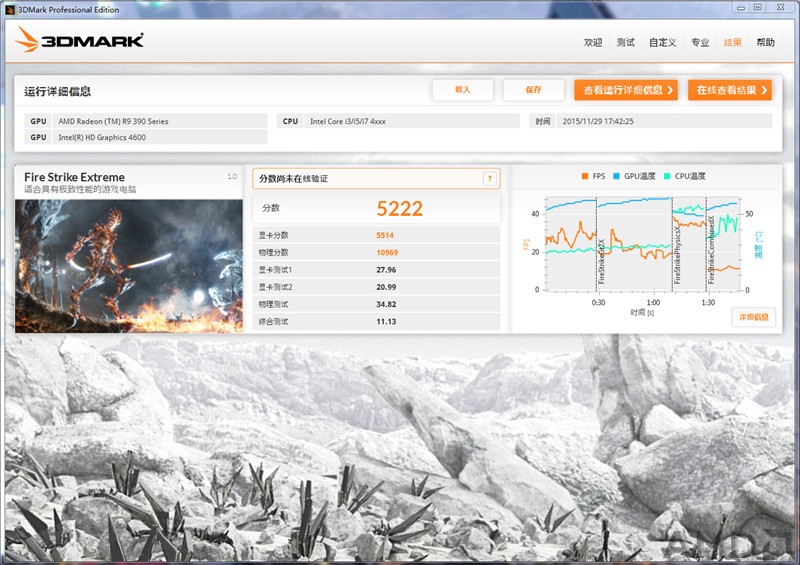800x565 pixels.
Task: Switch to the 测试 tab
Action: (626, 42)
